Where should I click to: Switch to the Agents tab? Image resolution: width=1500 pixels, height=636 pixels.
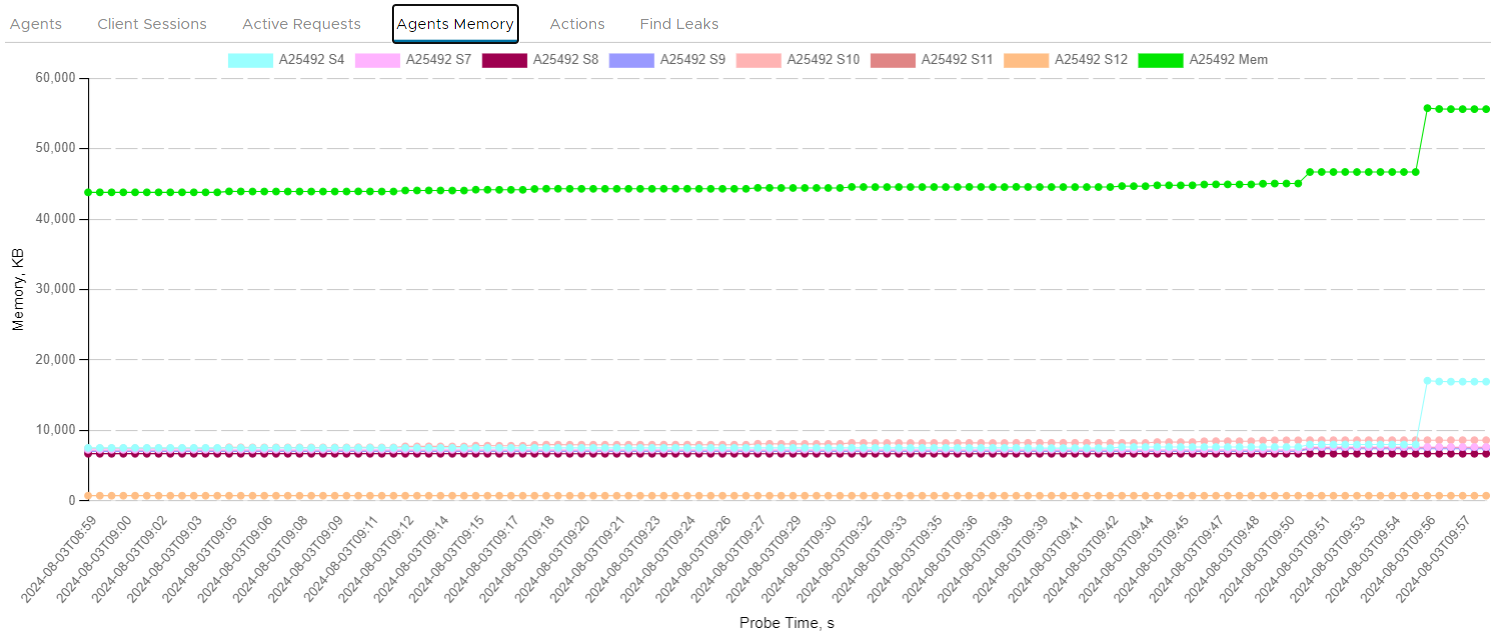pyautogui.click(x=36, y=24)
